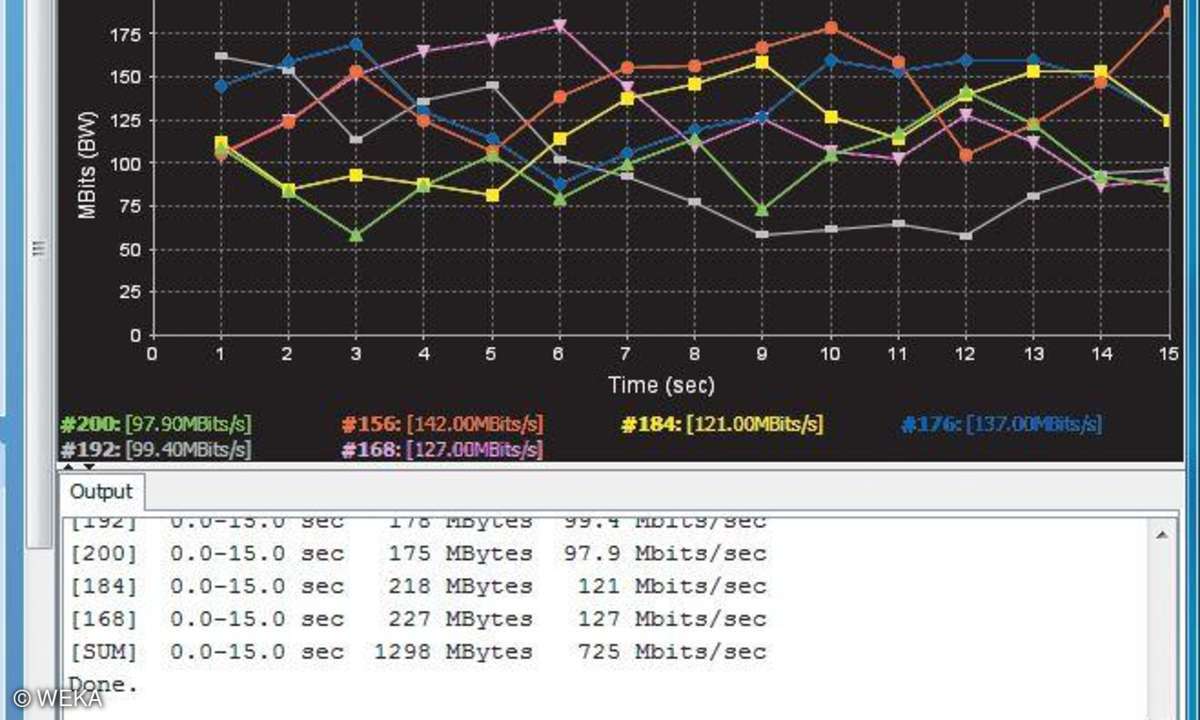This screenshot has height=720, width=1200.
Task: Click the orange data point at 15 seconds
Action: point(1168,12)
